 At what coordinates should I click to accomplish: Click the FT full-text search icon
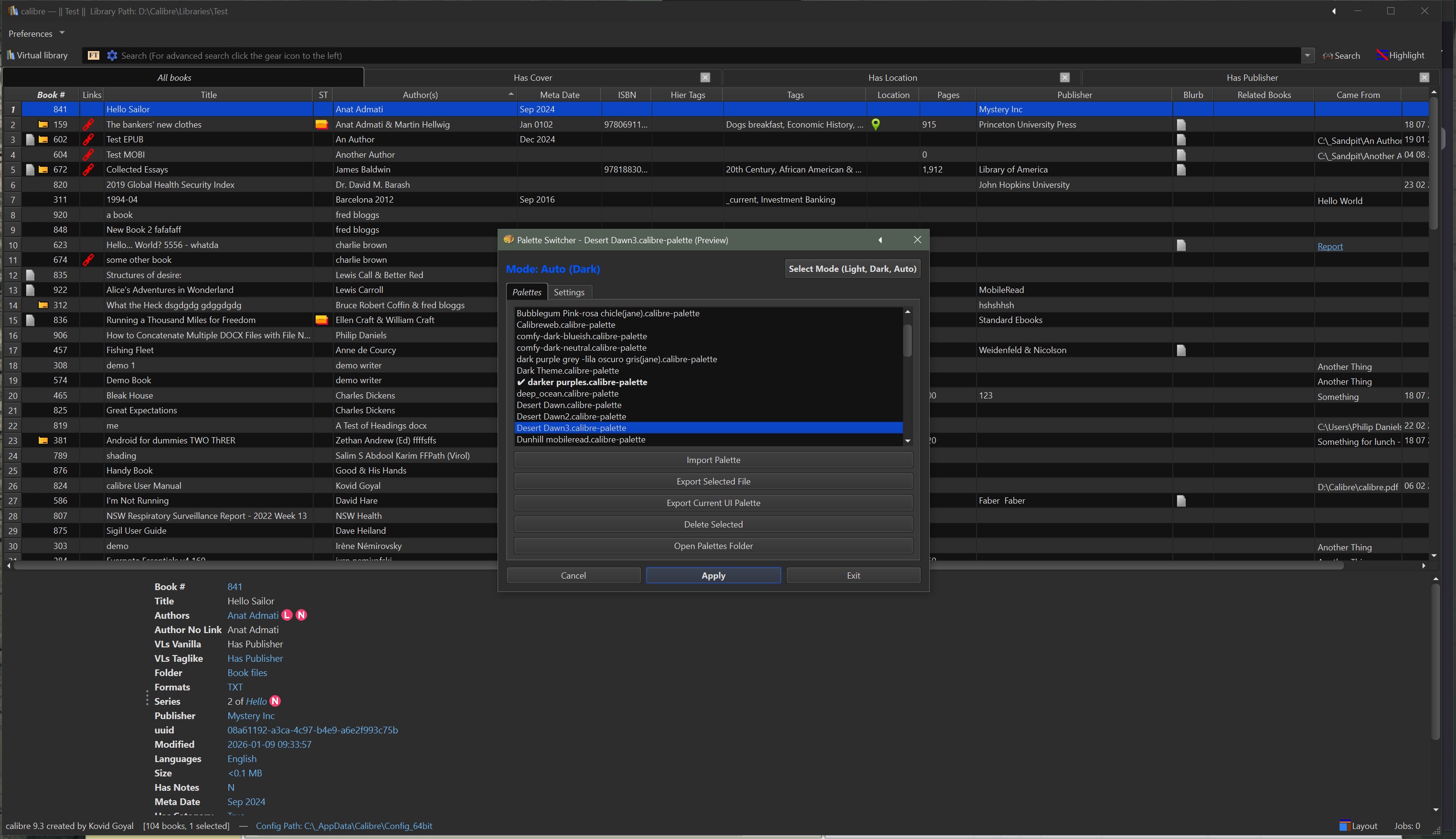click(93, 55)
